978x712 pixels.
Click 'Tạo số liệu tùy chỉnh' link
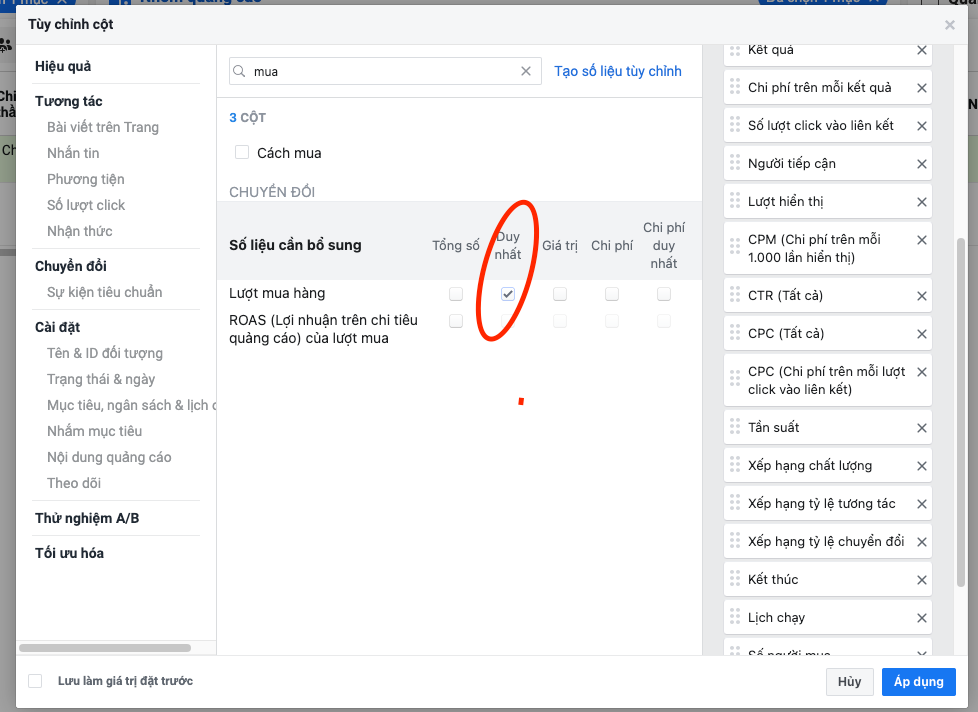coord(617,72)
